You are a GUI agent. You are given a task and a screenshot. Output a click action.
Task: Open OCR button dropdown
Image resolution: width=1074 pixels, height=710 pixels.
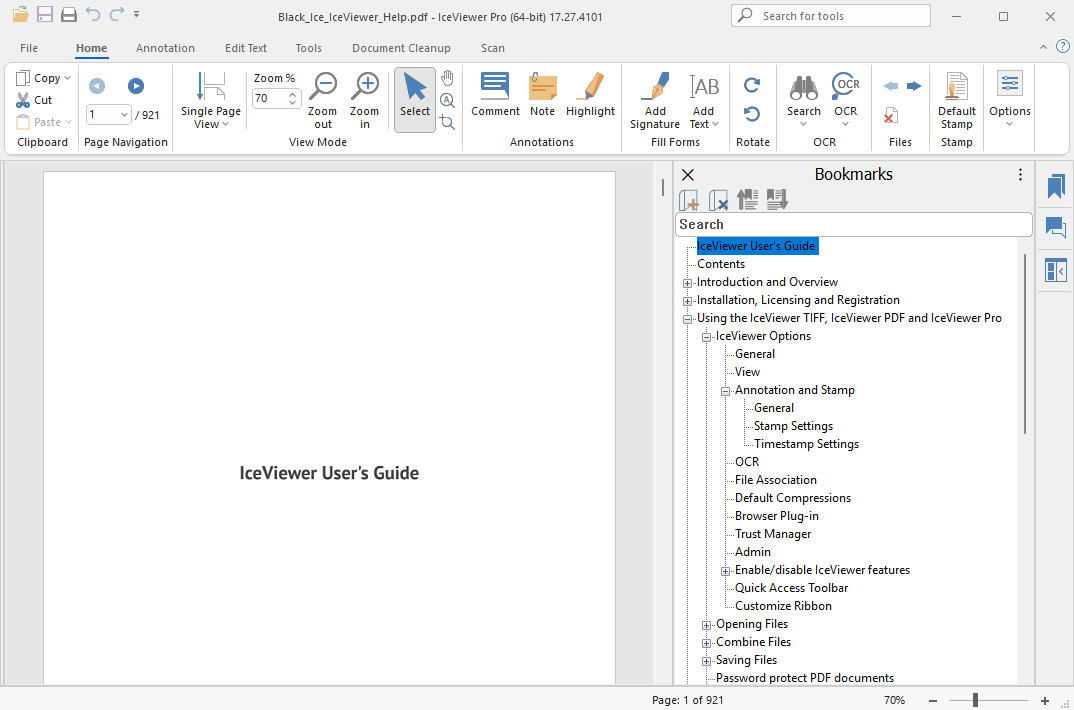pos(845,124)
